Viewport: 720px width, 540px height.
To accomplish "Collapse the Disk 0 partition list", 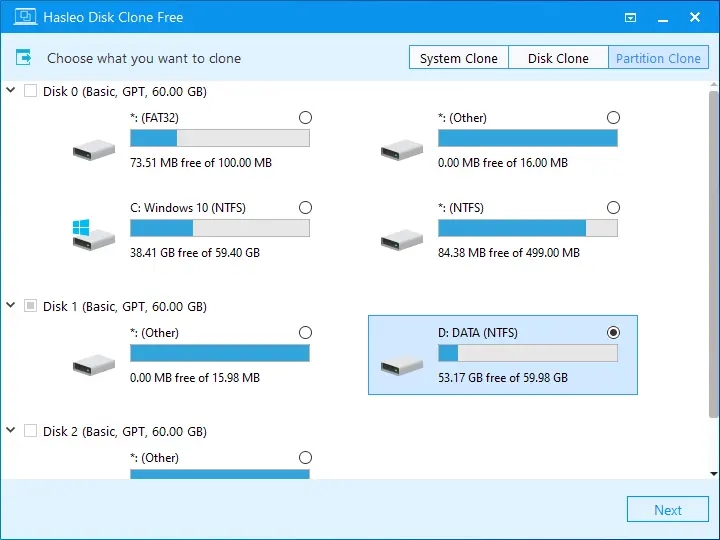I will click(x=11, y=90).
